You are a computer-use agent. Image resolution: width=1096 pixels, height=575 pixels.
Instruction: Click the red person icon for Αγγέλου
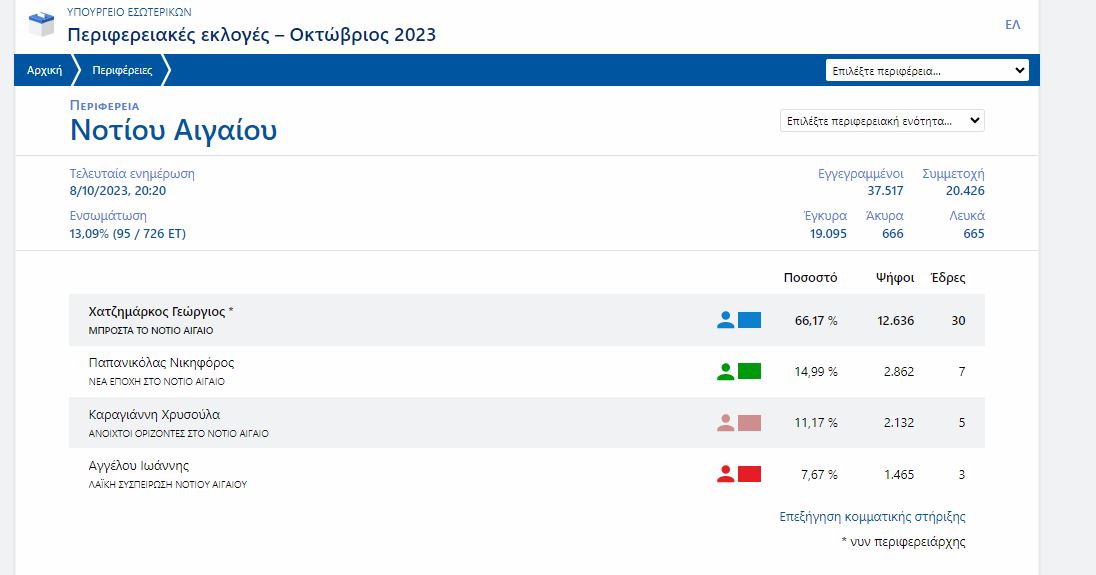(x=726, y=474)
